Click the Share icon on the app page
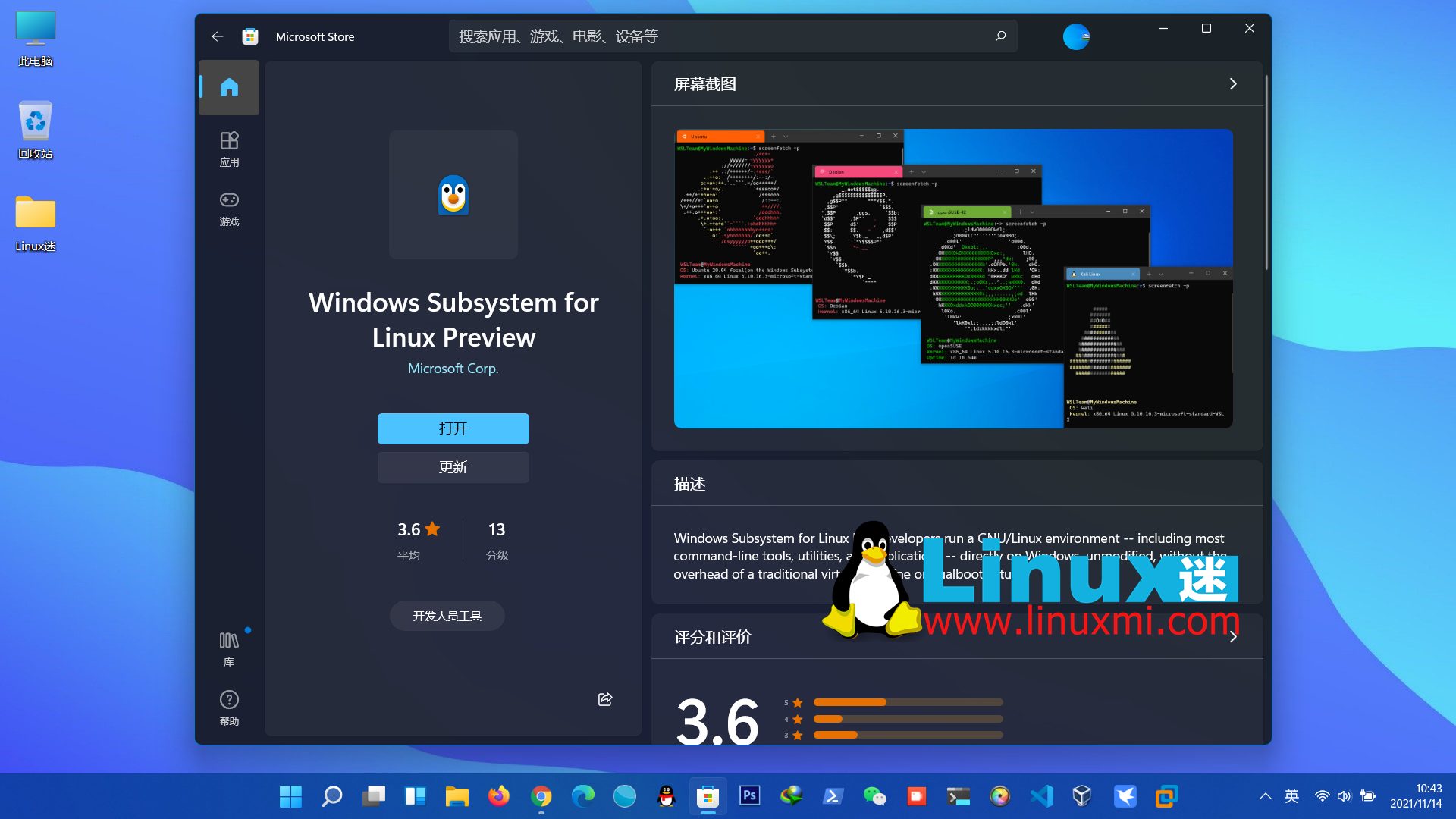The height and width of the screenshot is (819, 1456). [604, 699]
